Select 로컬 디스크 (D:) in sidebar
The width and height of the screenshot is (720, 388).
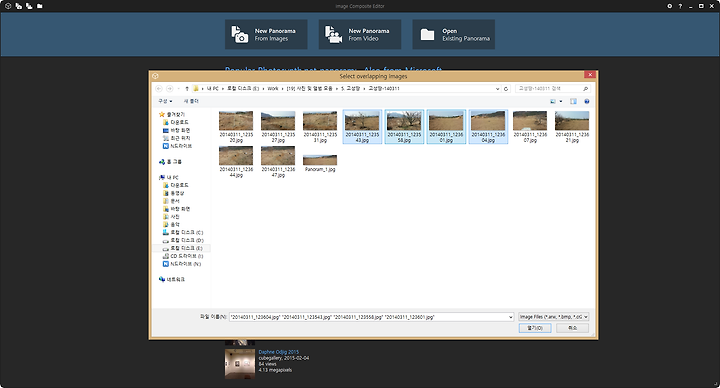pos(183,240)
